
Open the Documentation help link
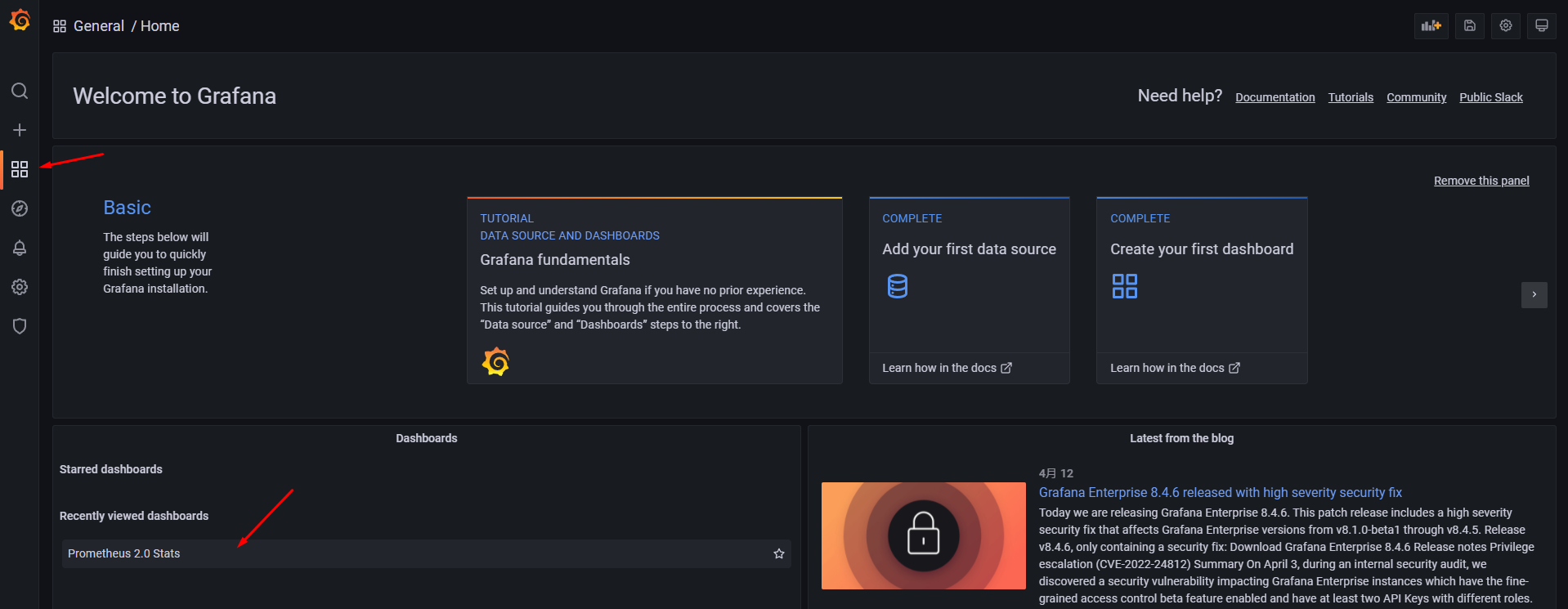(x=1275, y=97)
